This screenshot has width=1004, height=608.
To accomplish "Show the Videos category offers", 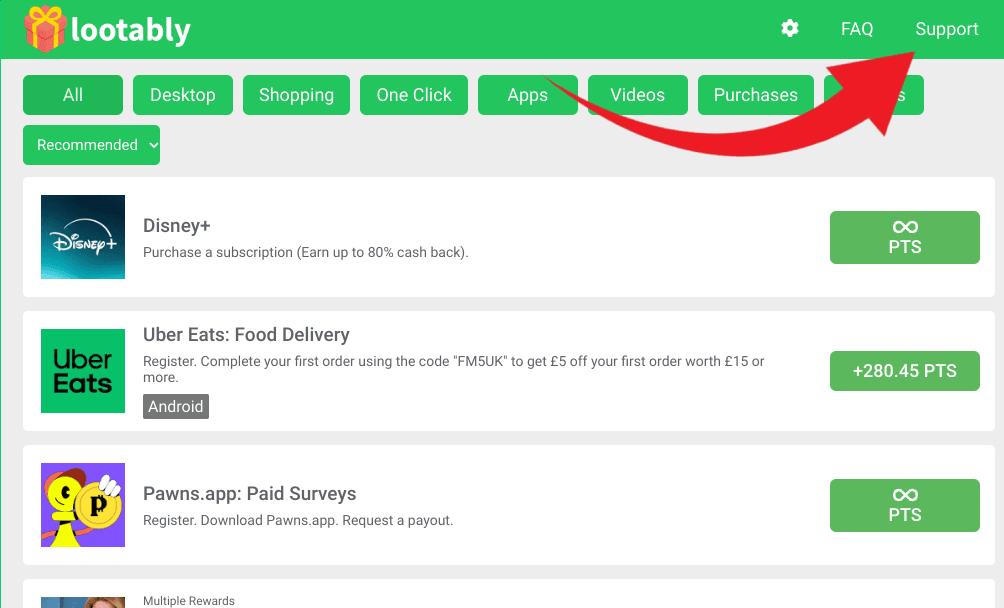I will [x=638, y=95].
